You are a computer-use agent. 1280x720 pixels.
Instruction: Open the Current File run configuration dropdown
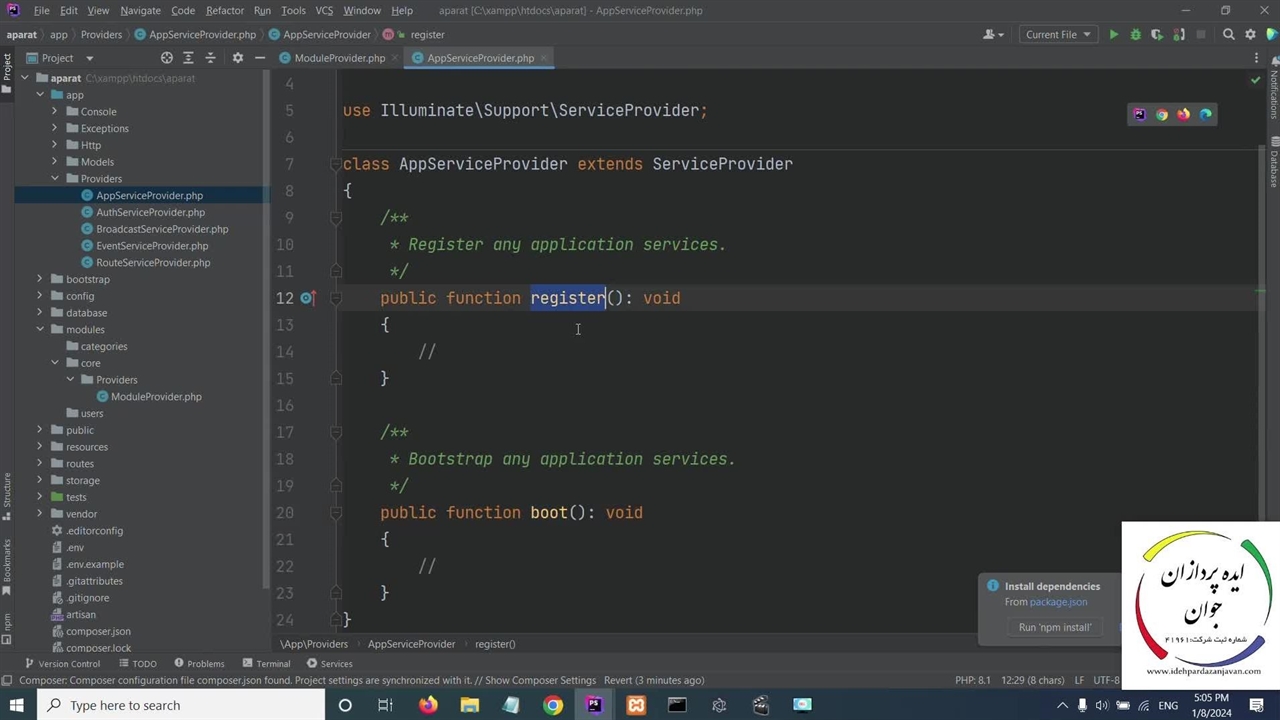click(x=1057, y=34)
